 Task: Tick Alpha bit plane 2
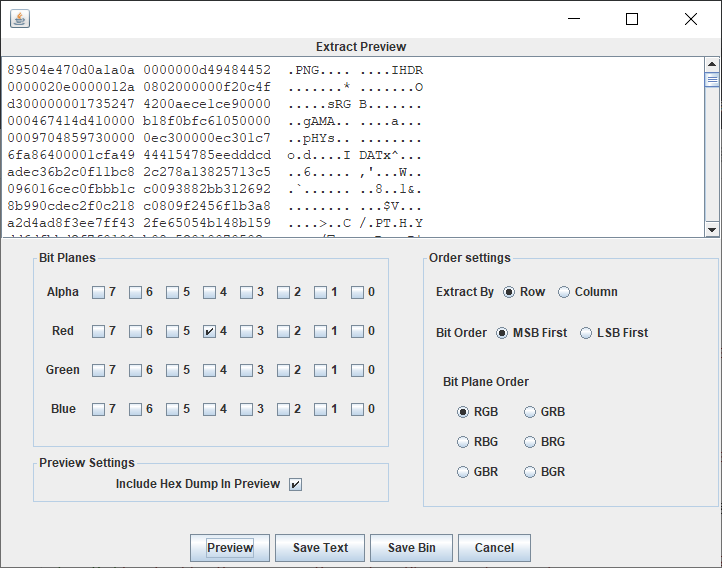tap(283, 292)
